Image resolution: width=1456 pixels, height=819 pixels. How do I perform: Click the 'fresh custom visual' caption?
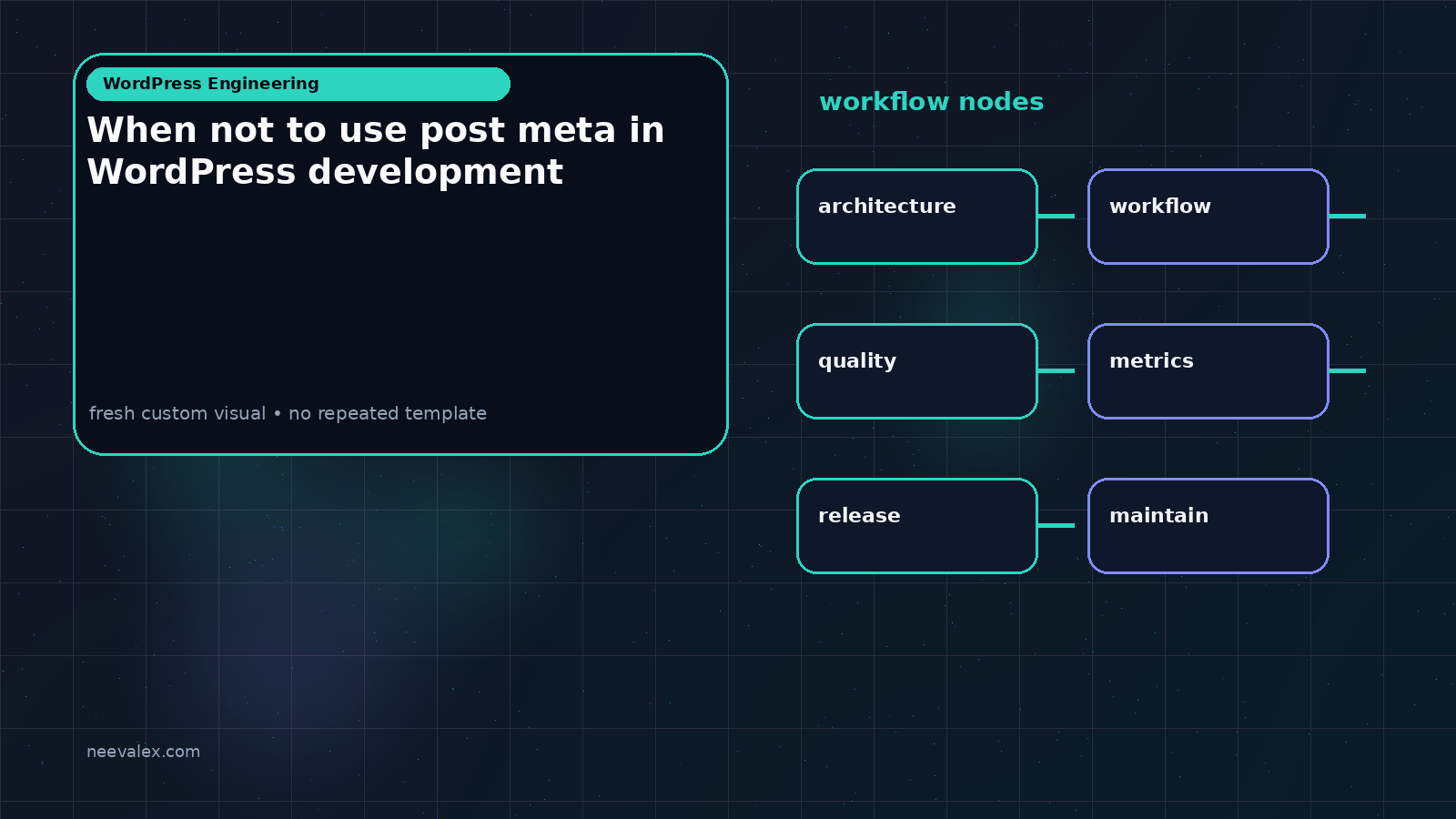coord(288,413)
